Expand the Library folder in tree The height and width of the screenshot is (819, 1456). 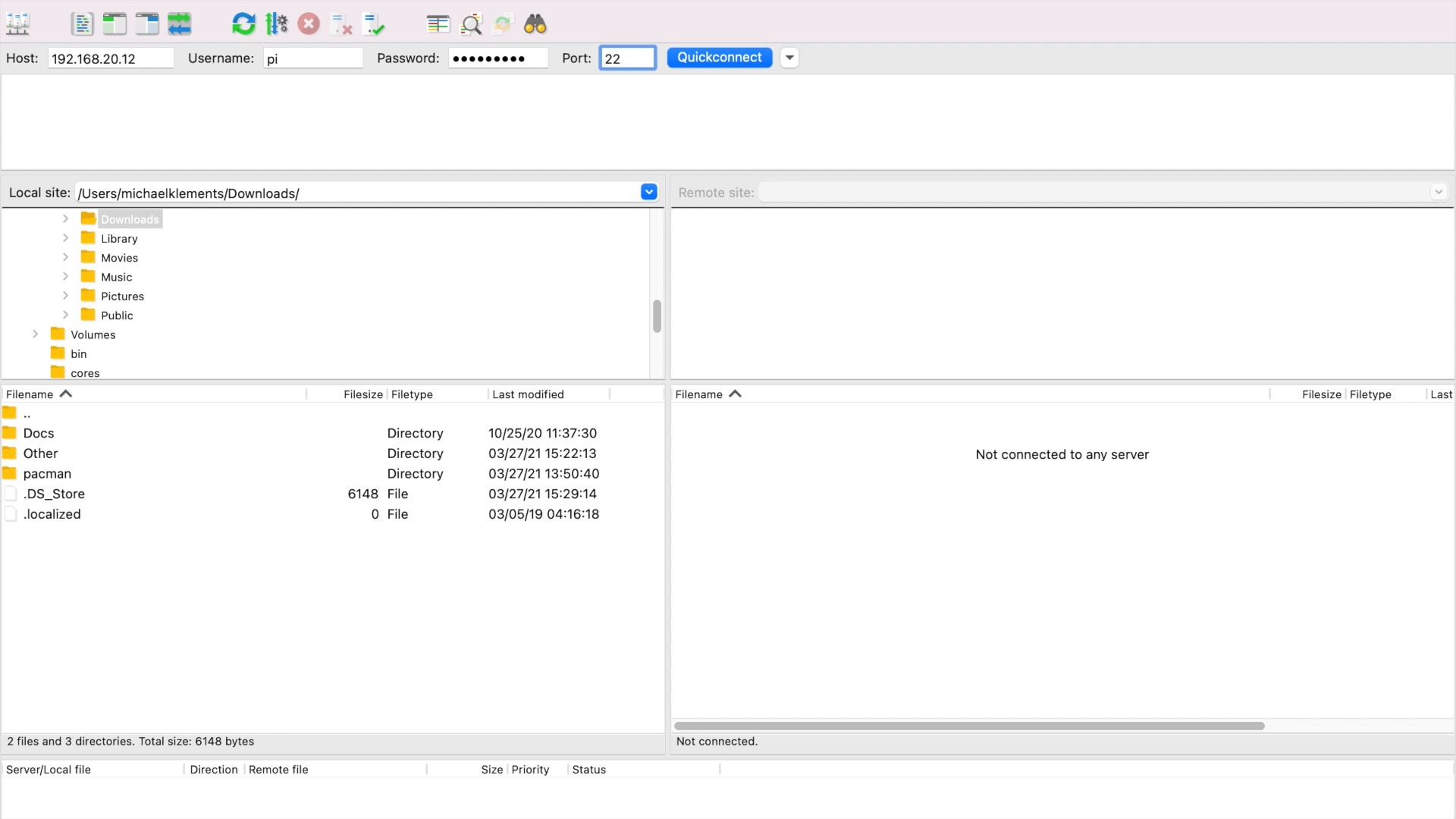point(65,238)
